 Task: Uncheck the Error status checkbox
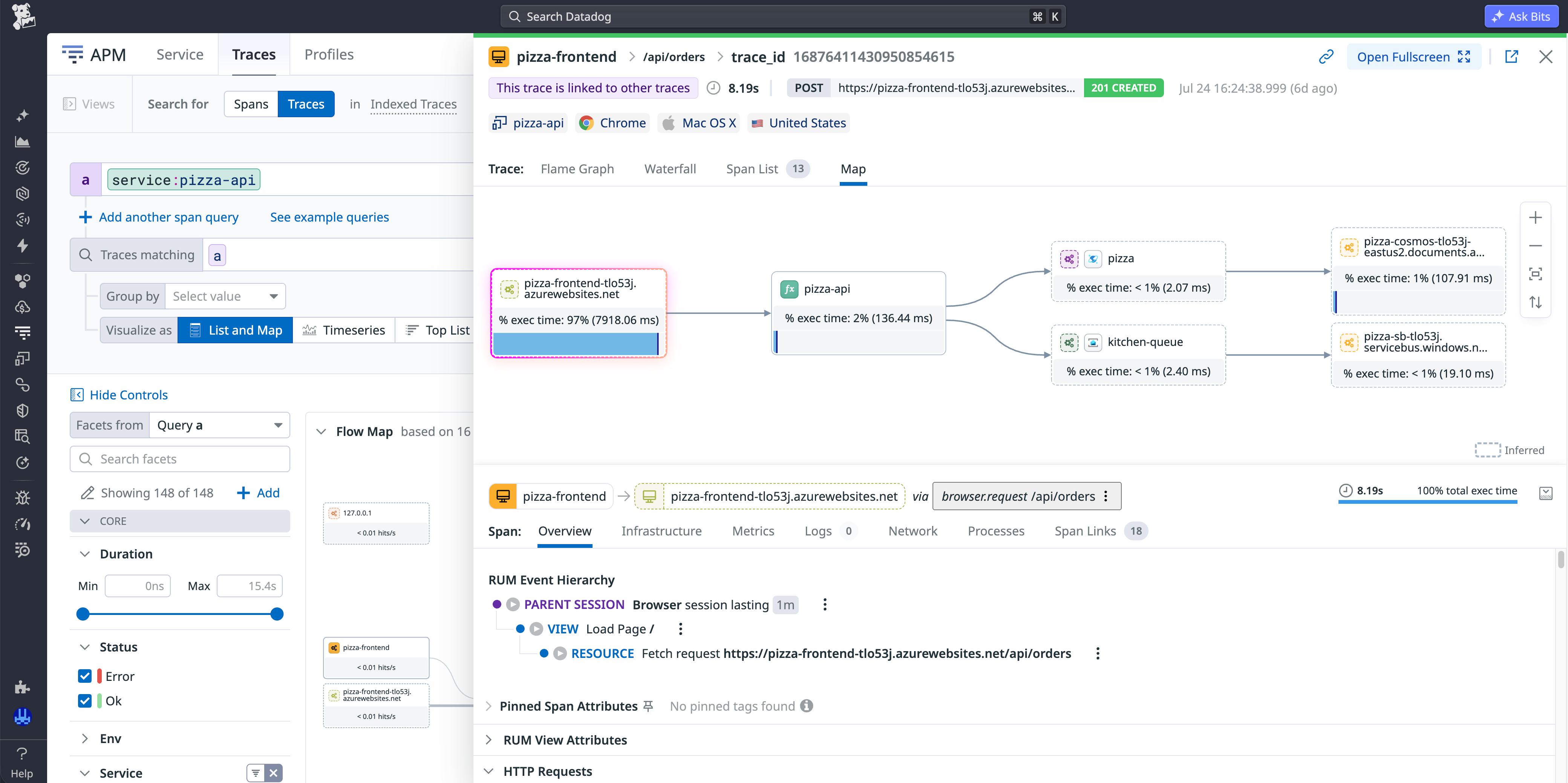[x=84, y=676]
